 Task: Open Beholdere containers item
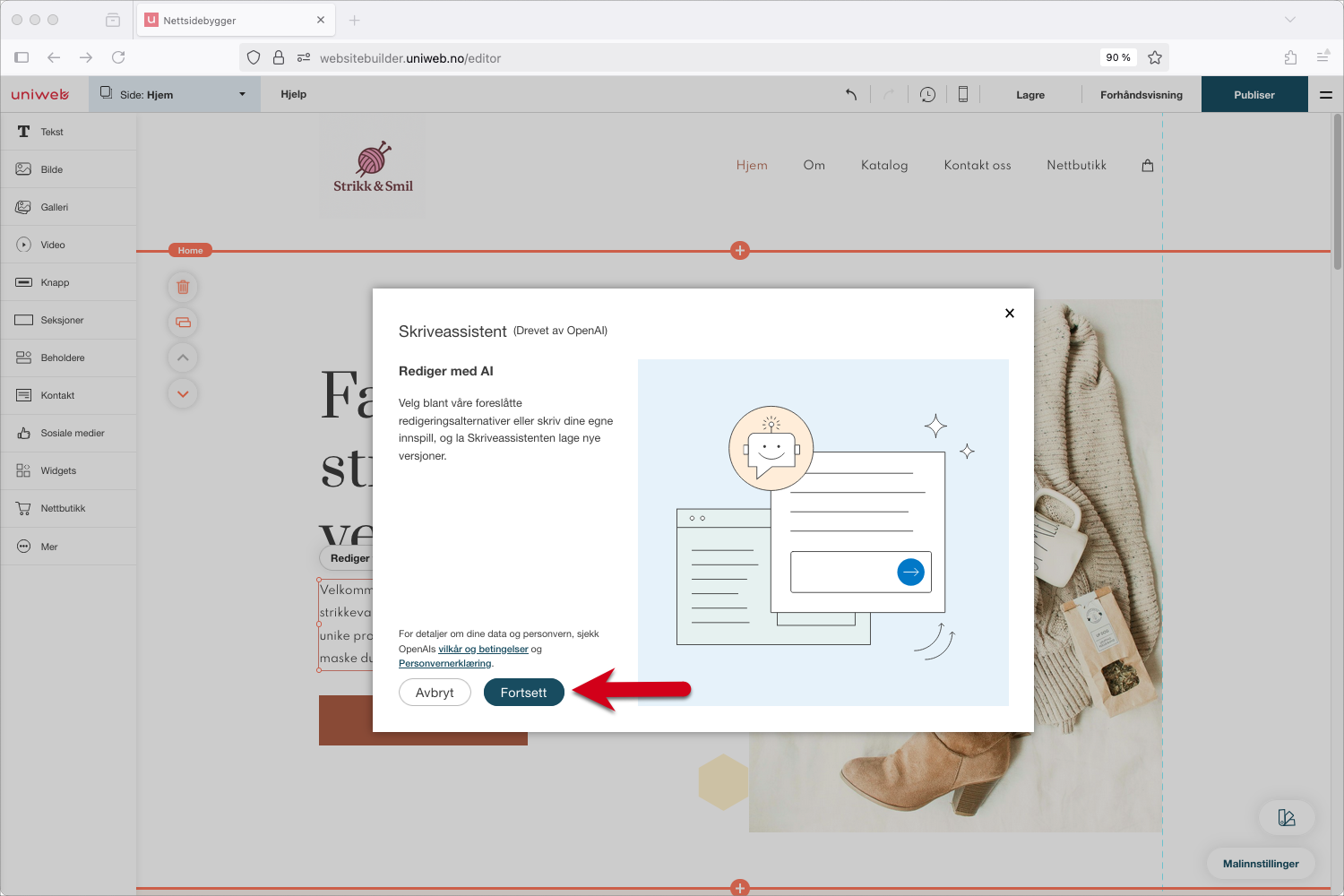pyautogui.click(x=68, y=358)
